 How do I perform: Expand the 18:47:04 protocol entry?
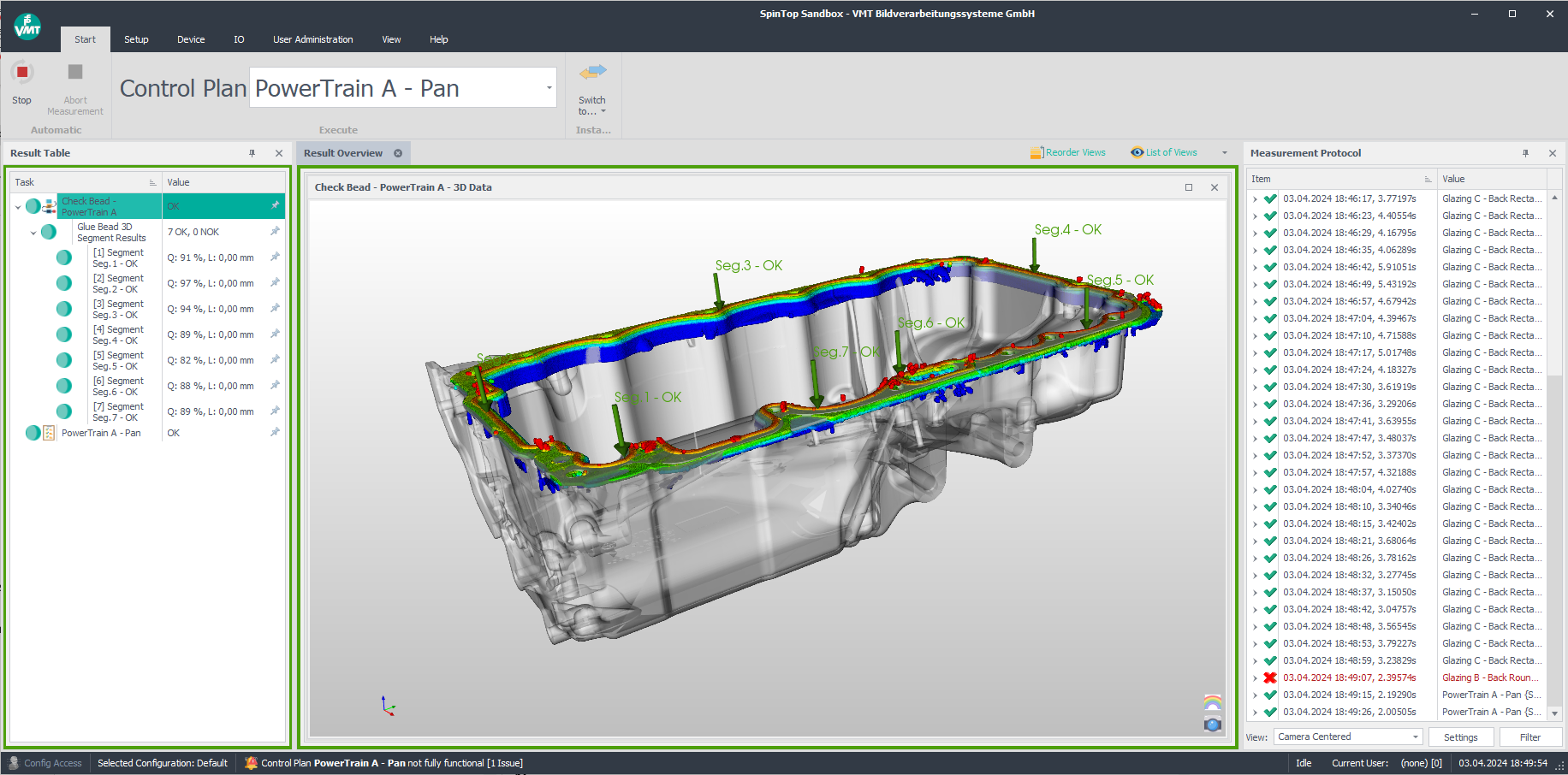[1255, 318]
